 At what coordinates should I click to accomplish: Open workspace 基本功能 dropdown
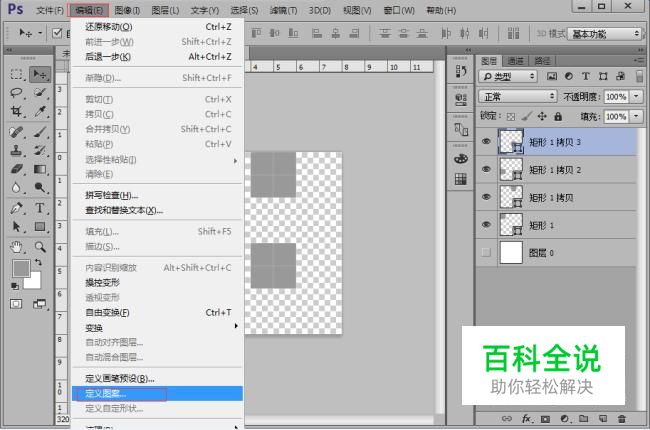[604, 34]
